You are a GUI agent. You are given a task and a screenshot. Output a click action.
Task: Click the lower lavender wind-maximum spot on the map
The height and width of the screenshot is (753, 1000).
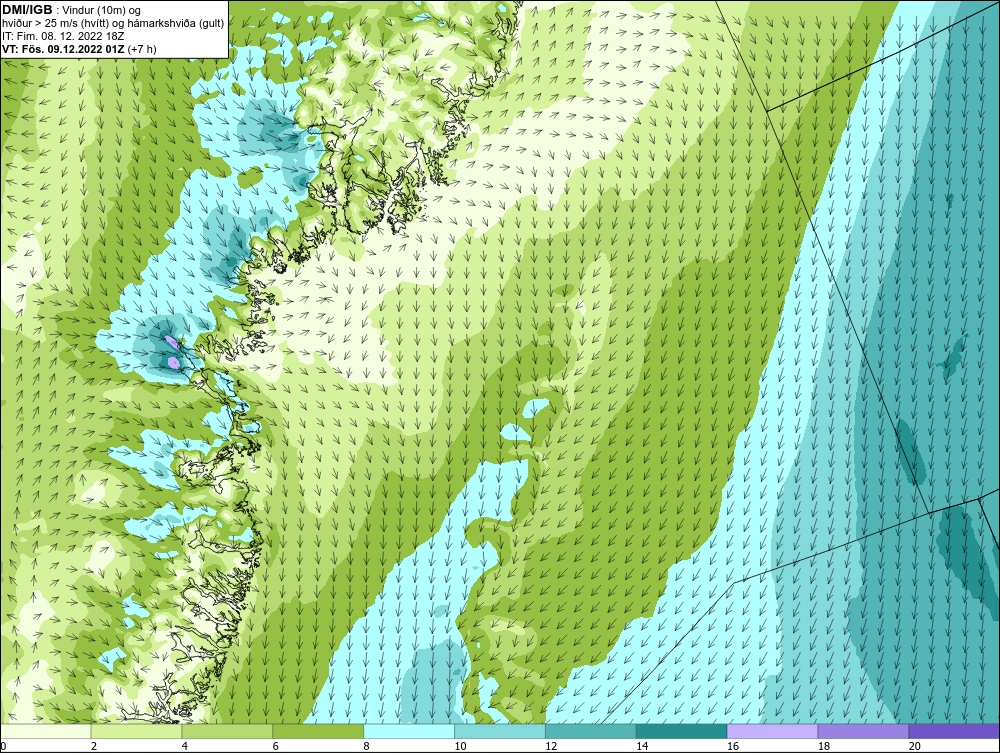[173, 363]
